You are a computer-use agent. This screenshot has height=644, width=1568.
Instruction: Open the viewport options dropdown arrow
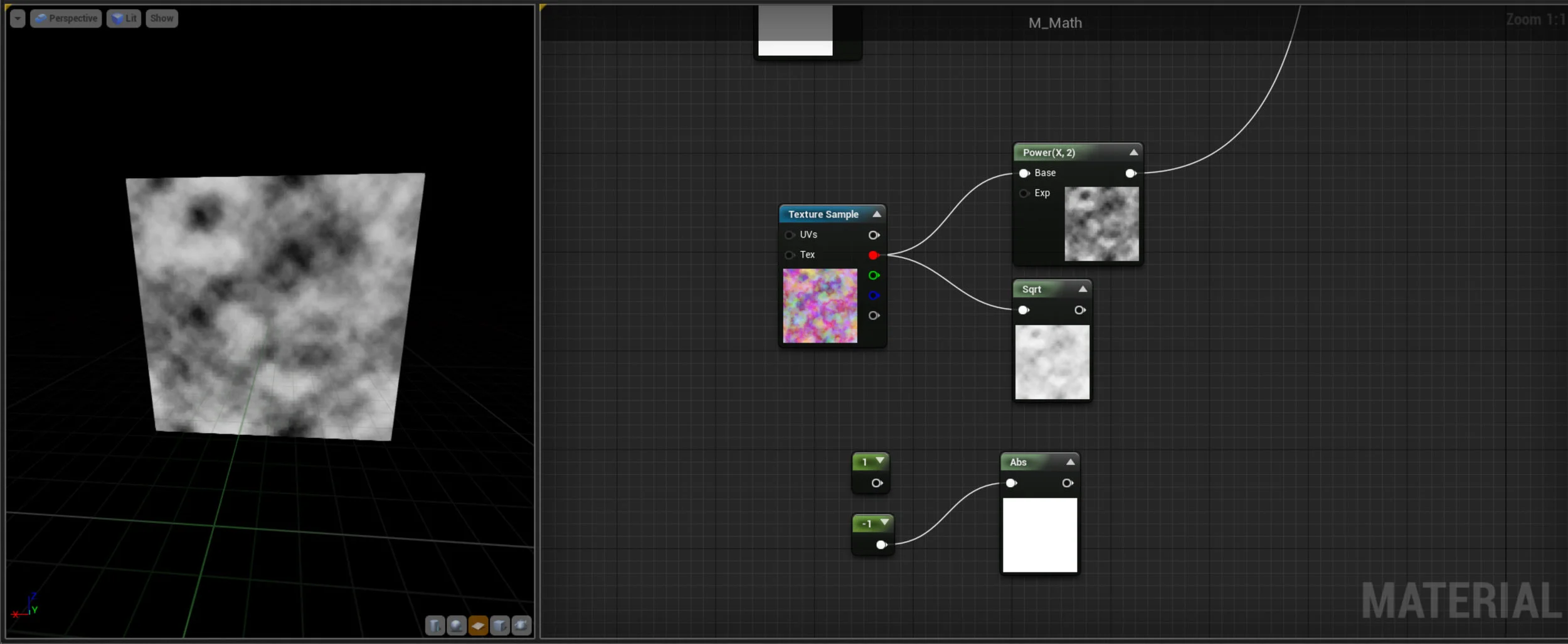click(x=17, y=18)
